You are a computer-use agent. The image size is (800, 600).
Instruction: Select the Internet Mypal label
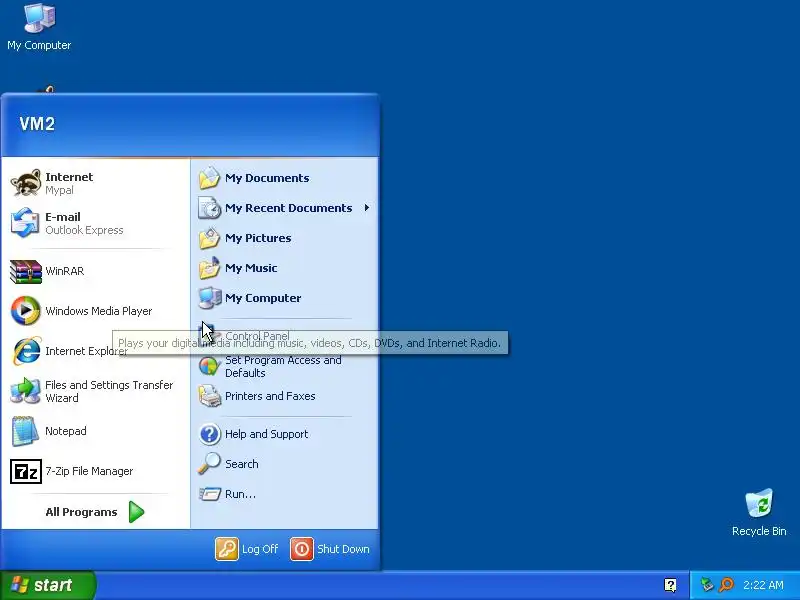tap(69, 183)
